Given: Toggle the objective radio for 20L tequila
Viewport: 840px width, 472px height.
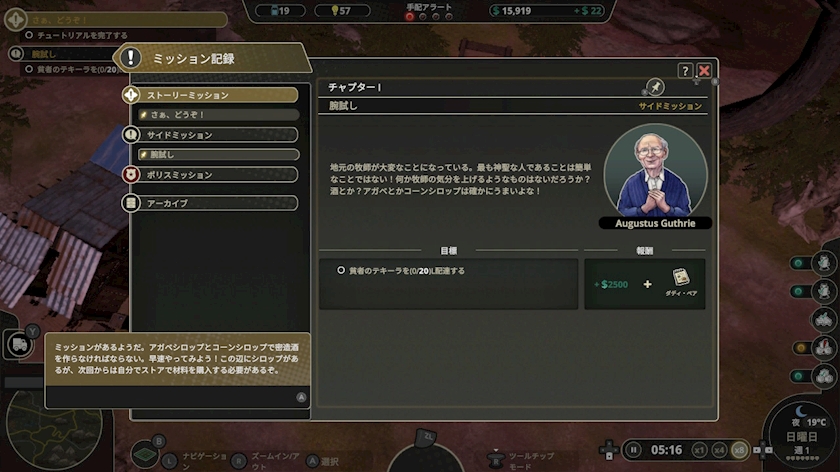Looking at the screenshot, I should pyautogui.click(x=341, y=270).
